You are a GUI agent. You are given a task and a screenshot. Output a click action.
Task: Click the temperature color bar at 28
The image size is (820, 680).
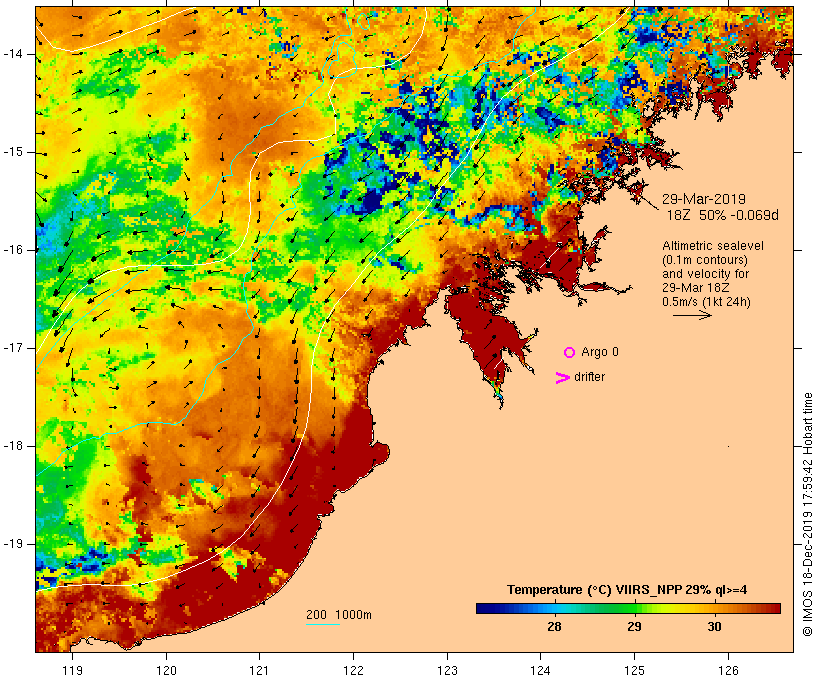[x=554, y=608]
